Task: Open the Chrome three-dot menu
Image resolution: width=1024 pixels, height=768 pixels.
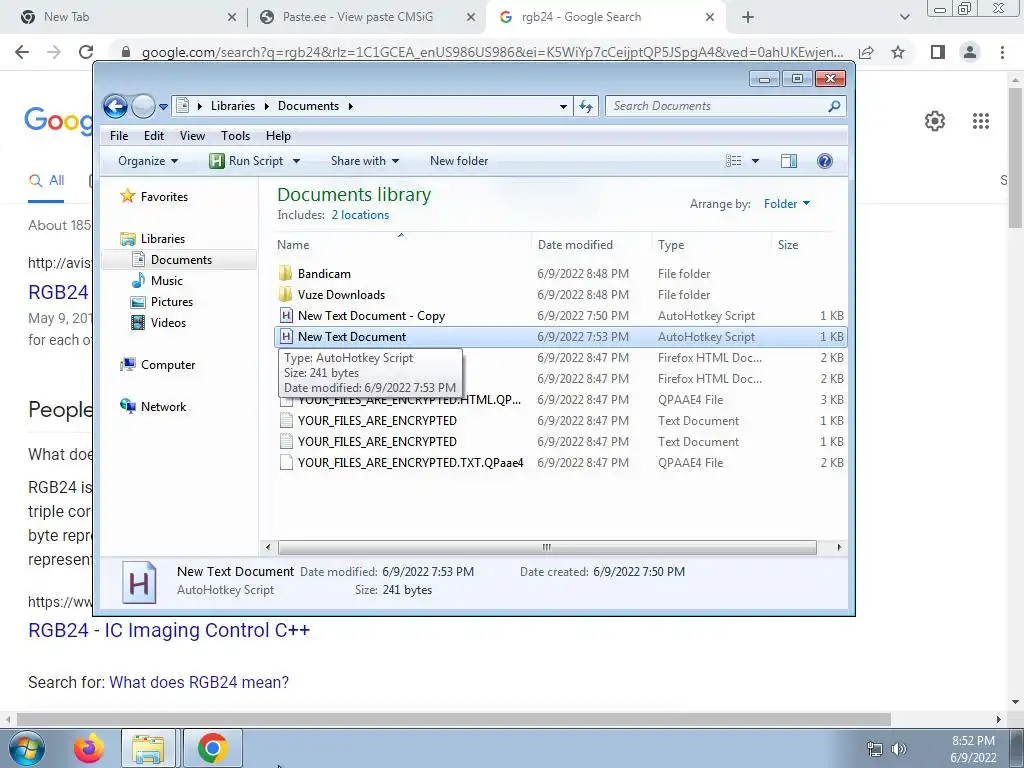Action: coord(1002,52)
